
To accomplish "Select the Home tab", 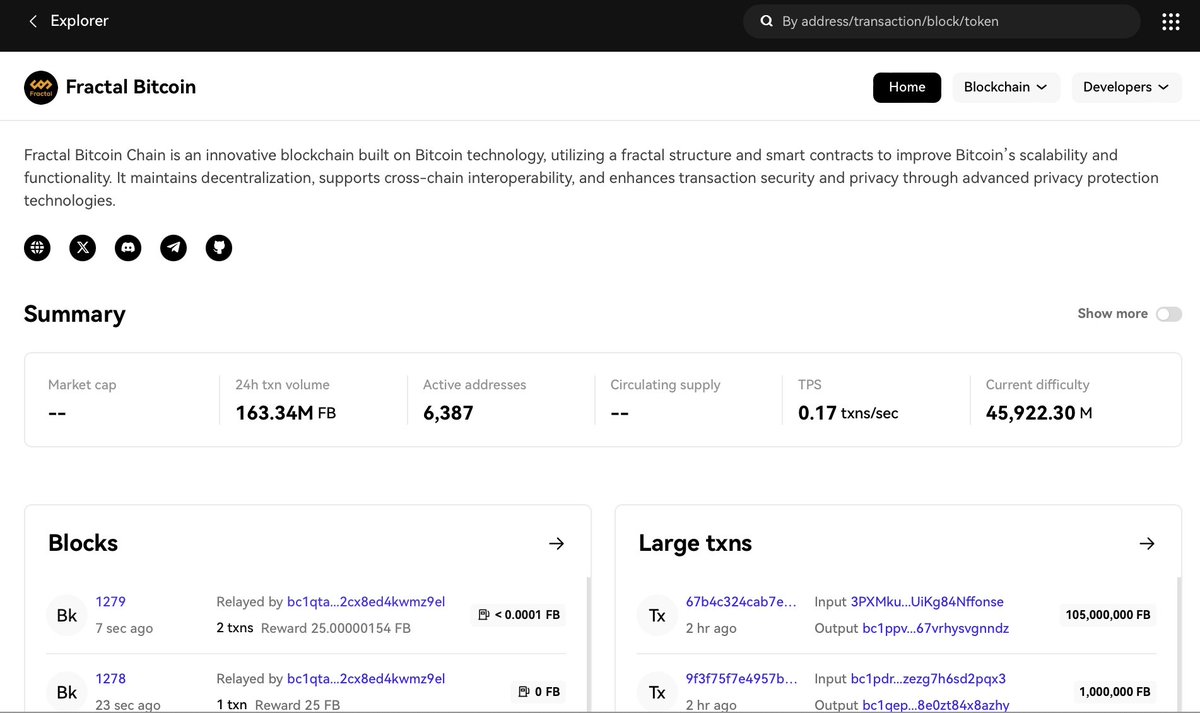I will click(x=907, y=87).
